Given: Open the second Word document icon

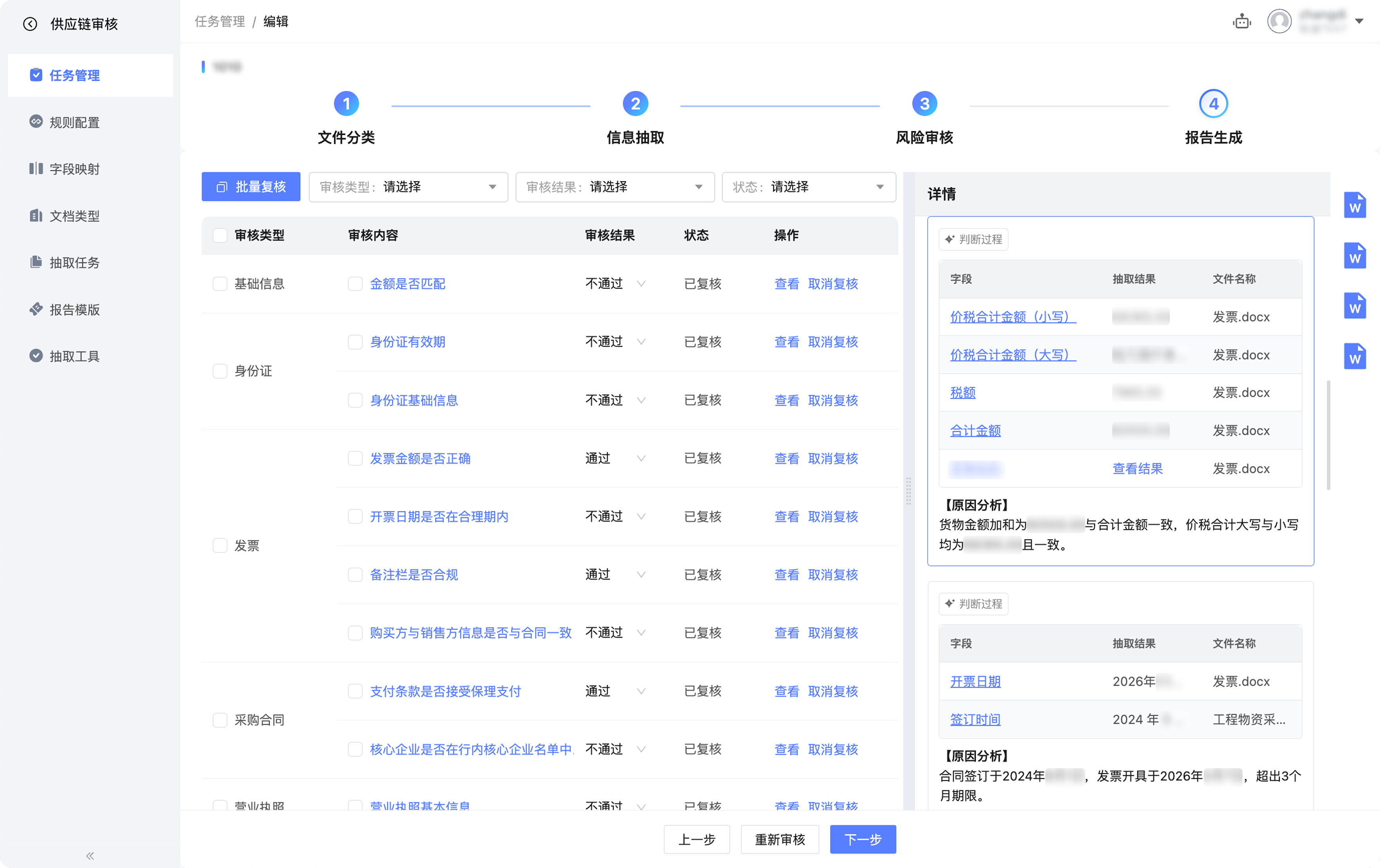Looking at the screenshot, I should [1355, 255].
